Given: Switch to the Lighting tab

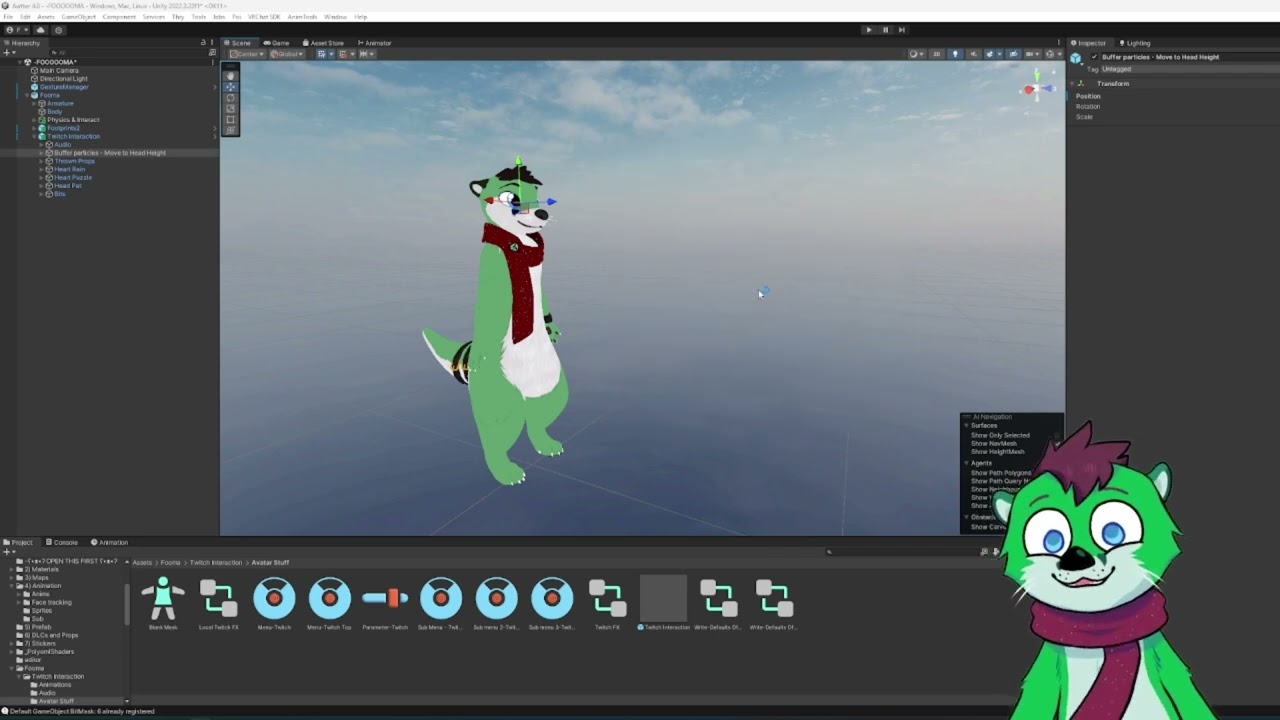Looking at the screenshot, I should 1135,43.
